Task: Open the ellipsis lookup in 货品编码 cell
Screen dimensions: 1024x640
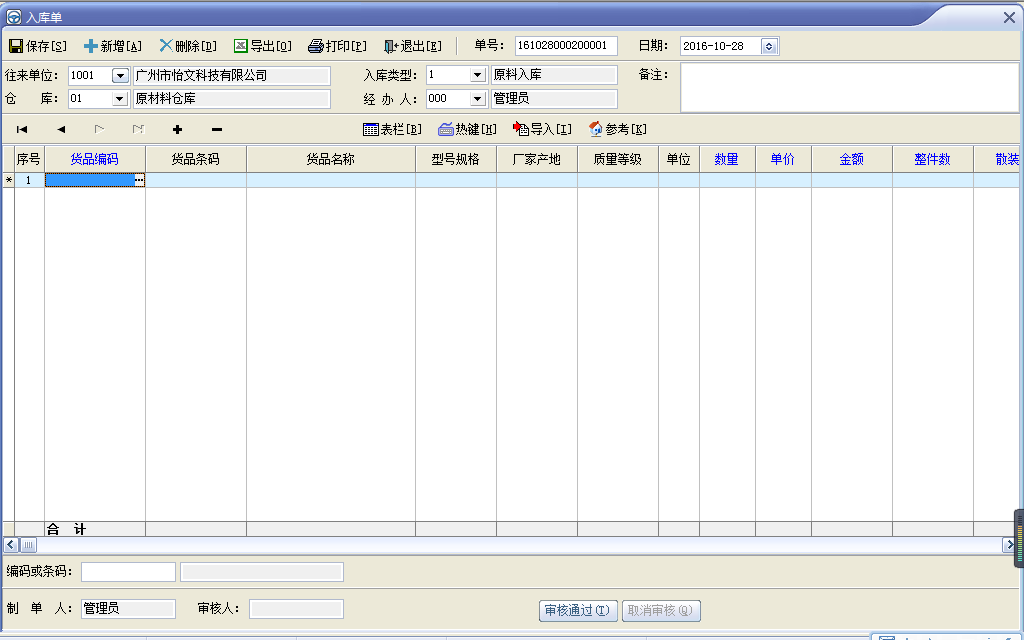Action: coord(139,180)
